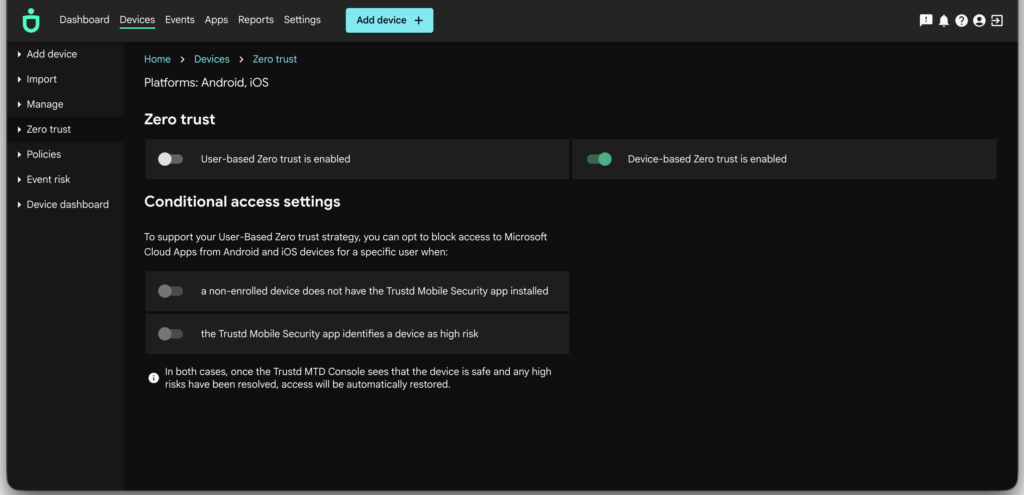Click the sign out icon
Screen dimensions: 1024x495
pos(997,20)
